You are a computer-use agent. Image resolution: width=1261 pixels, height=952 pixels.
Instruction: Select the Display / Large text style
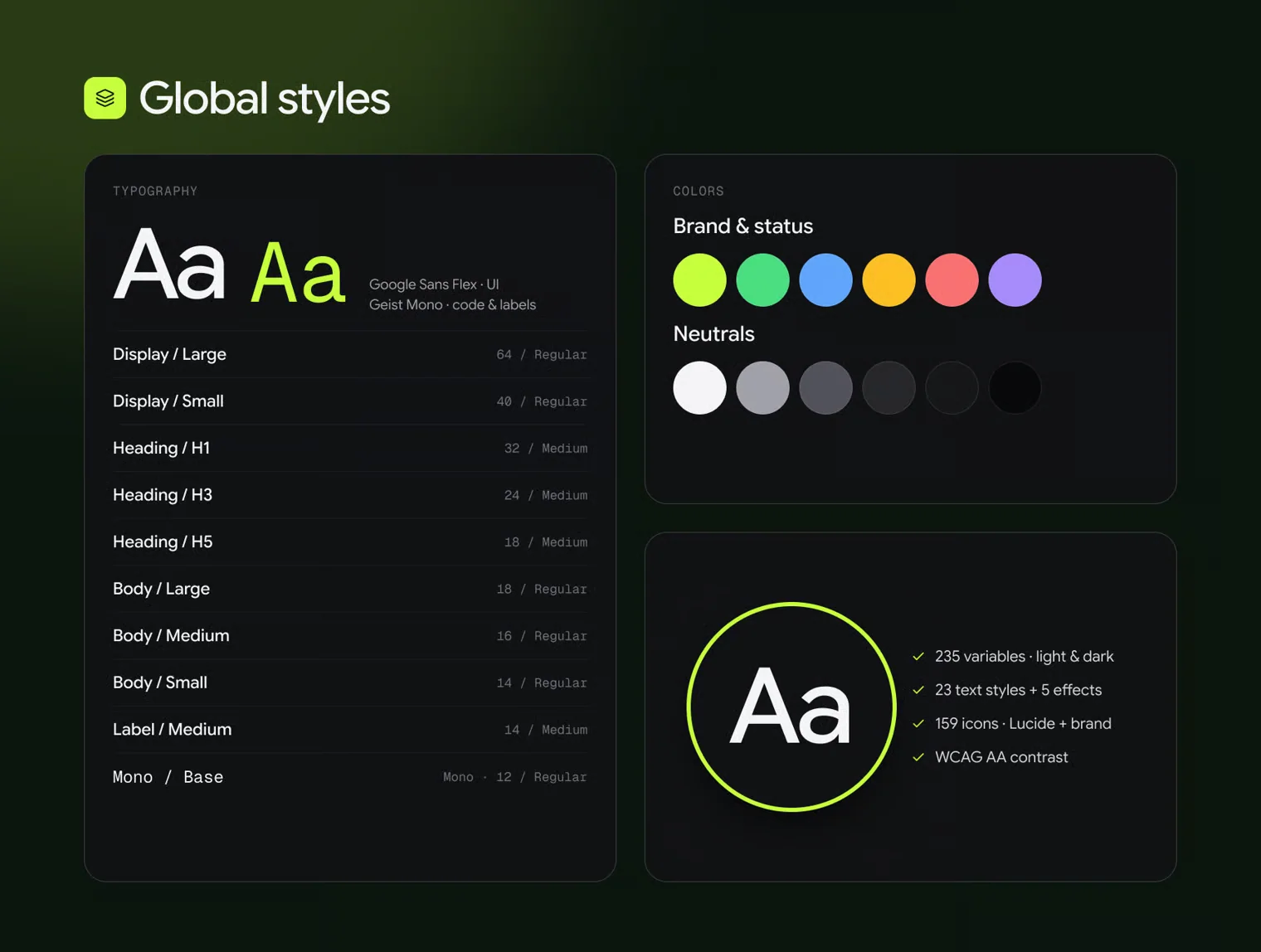(x=350, y=354)
